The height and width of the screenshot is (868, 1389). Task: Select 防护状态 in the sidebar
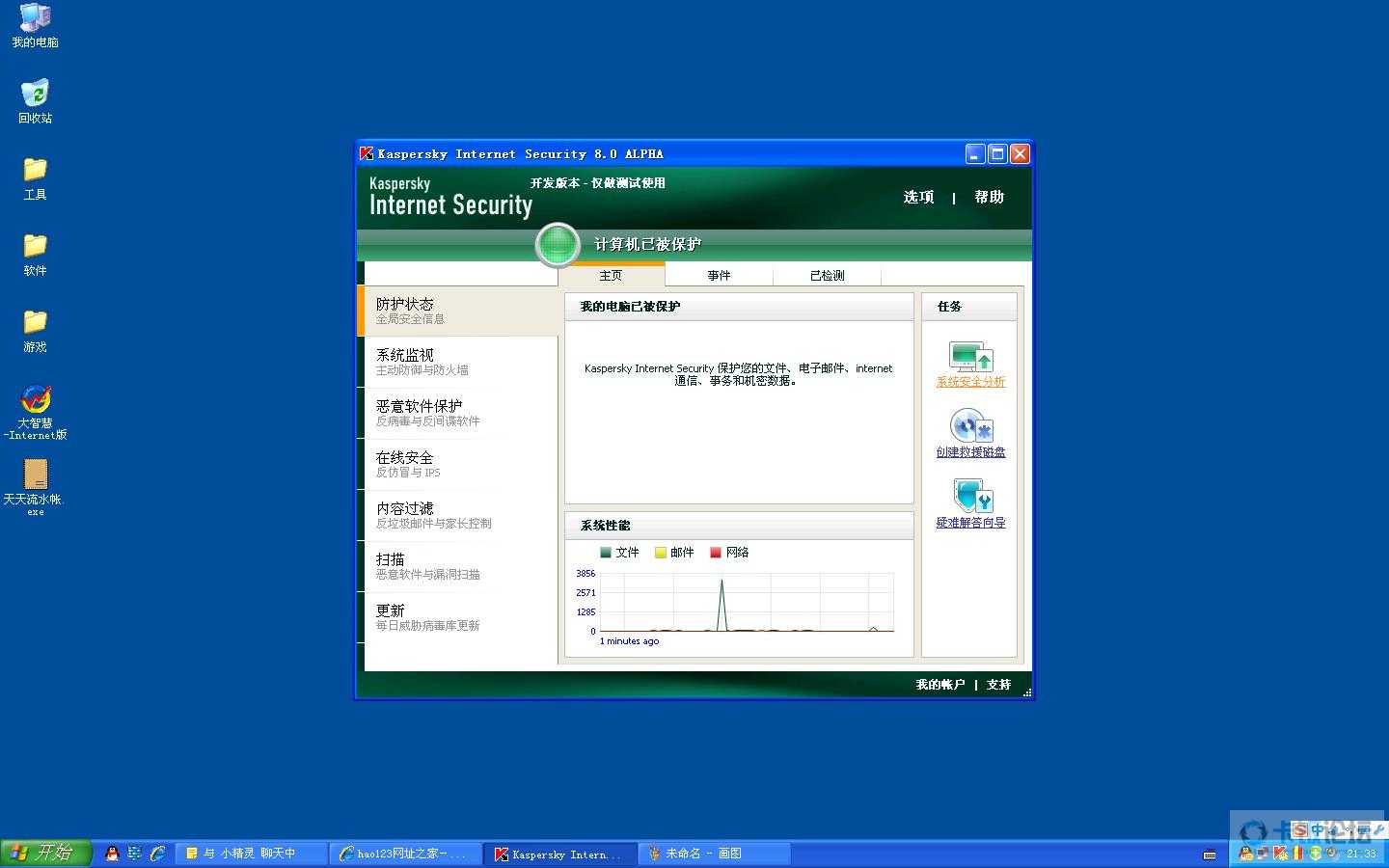(458, 311)
